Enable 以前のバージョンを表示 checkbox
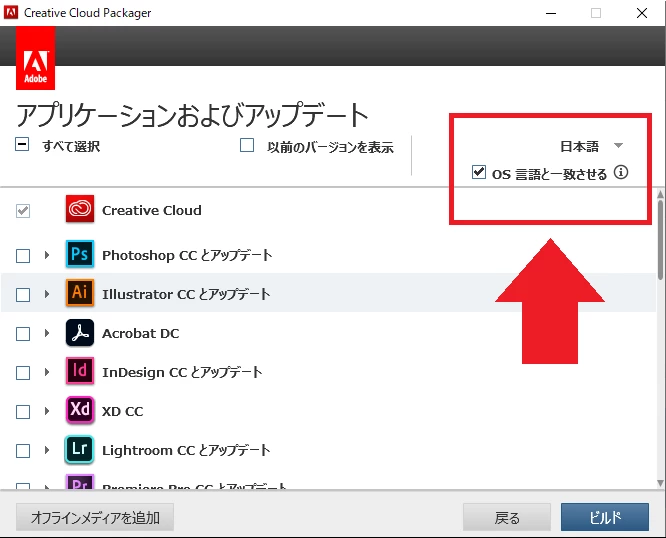This screenshot has height=538, width=666. pyautogui.click(x=247, y=145)
